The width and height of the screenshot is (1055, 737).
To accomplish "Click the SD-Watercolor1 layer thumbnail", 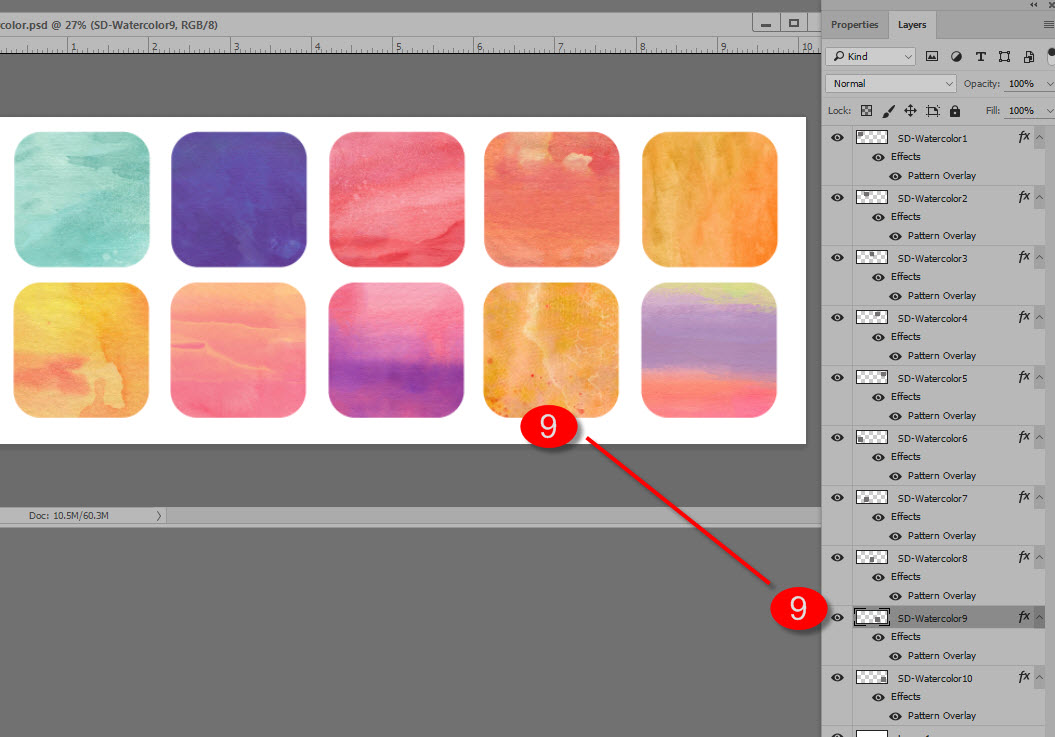I will pos(871,137).
